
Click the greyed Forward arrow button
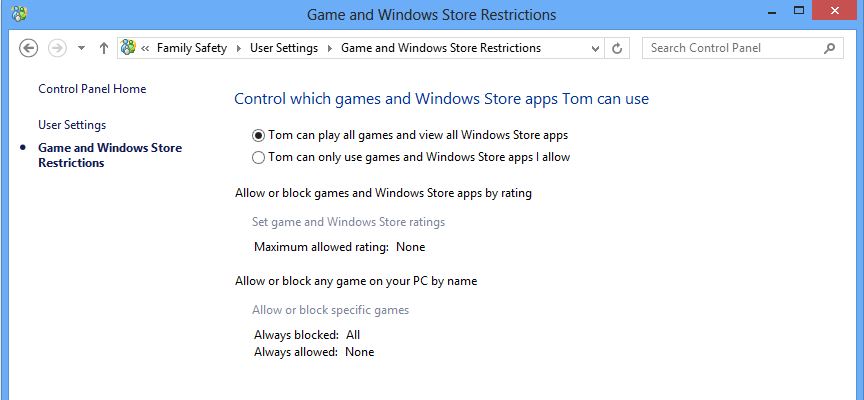(x=57, y=48)
